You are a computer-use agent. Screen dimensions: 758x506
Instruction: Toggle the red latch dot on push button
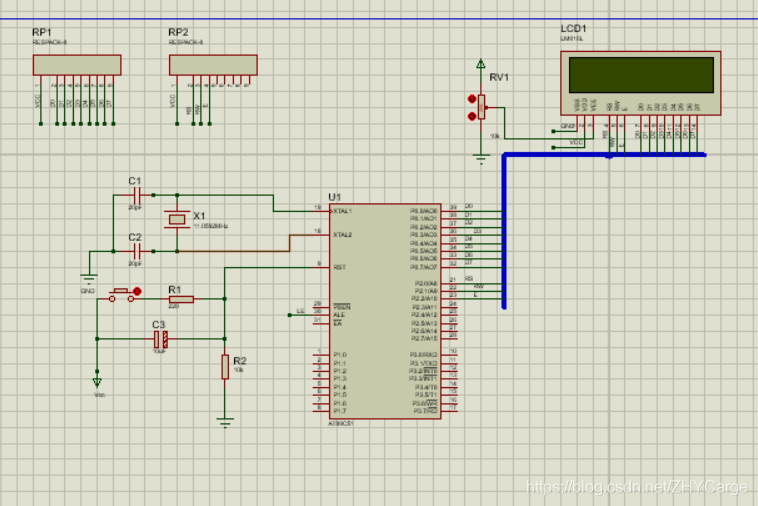[137, 291]
